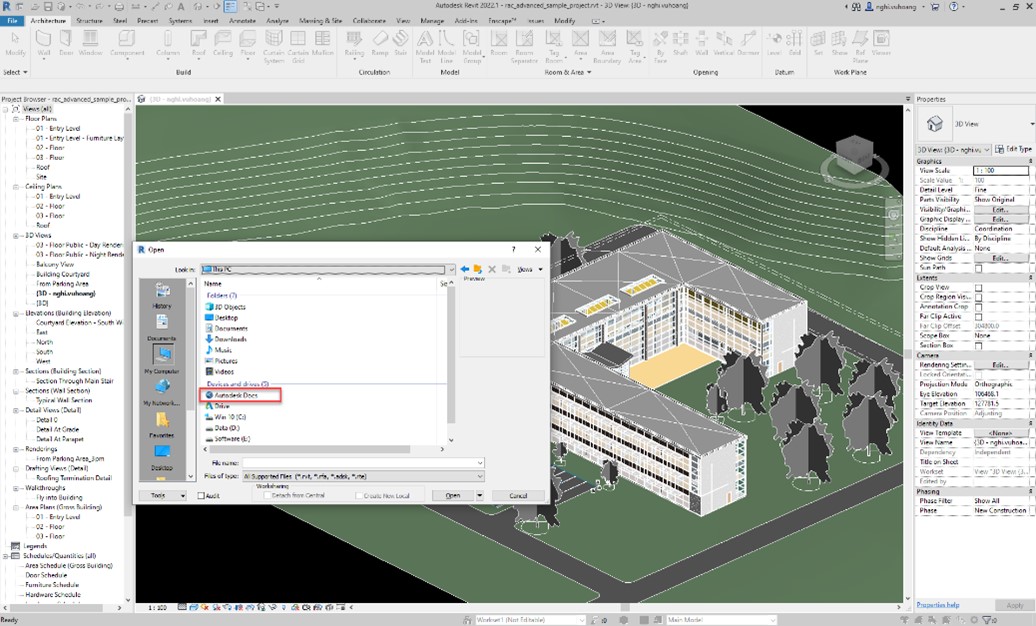The width and height of the screenshot is (1036, 626).
Task: Select the Wall tool in ribbon
Action: pos(44,43)
